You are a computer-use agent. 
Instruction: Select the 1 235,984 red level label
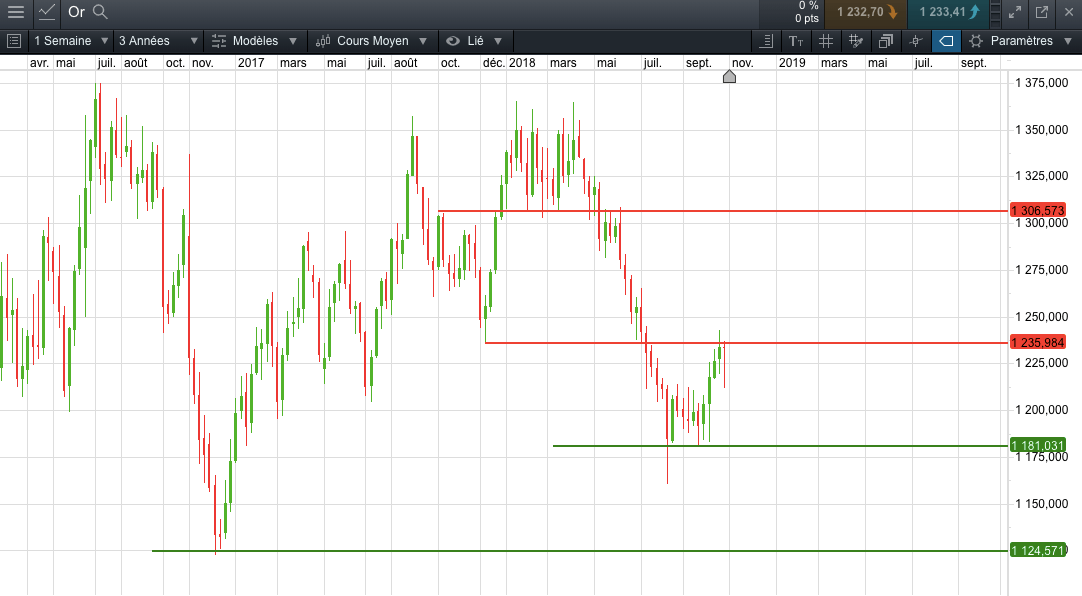coord(1038,343)
